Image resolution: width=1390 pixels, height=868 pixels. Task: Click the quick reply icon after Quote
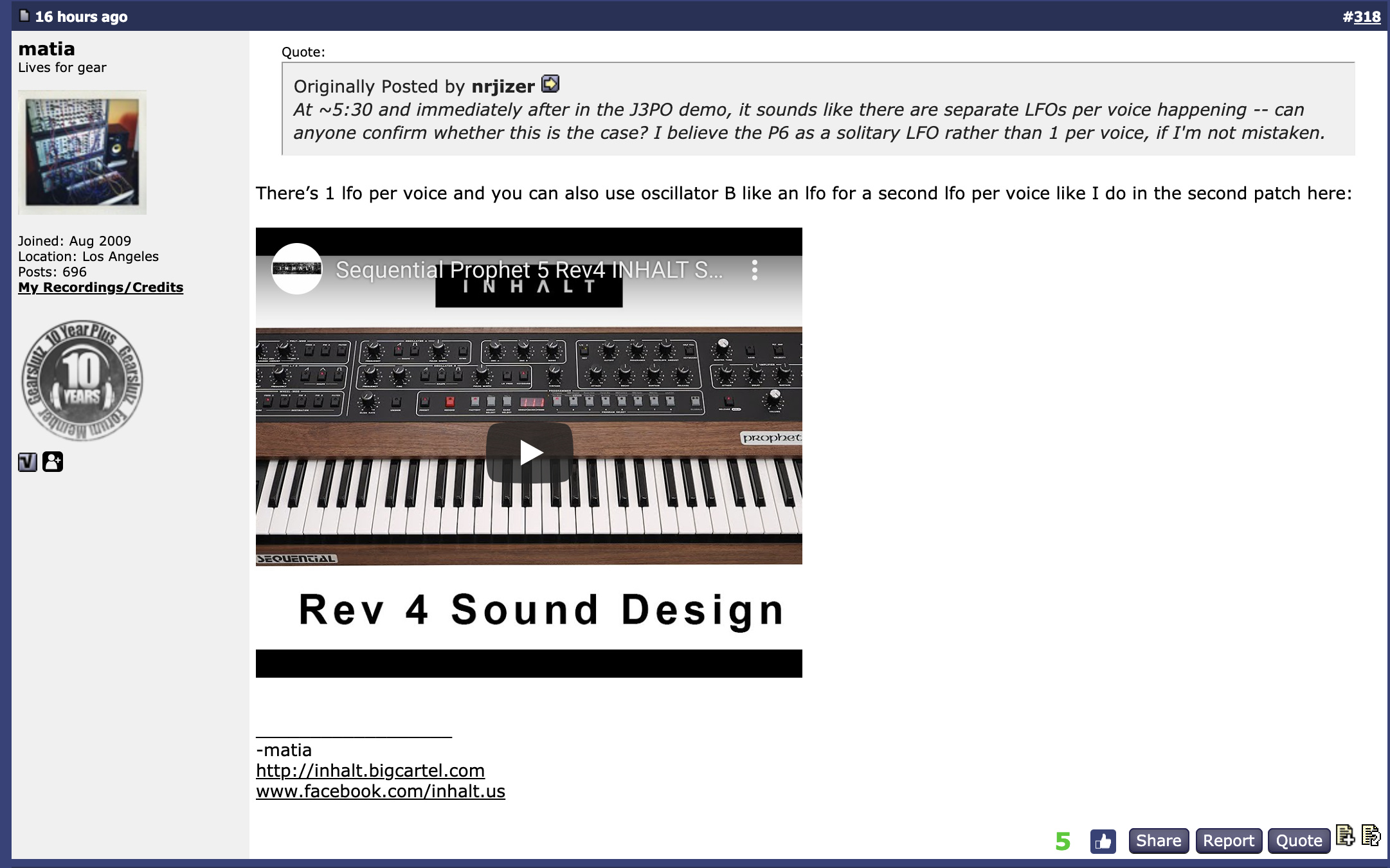(1371, 835)
